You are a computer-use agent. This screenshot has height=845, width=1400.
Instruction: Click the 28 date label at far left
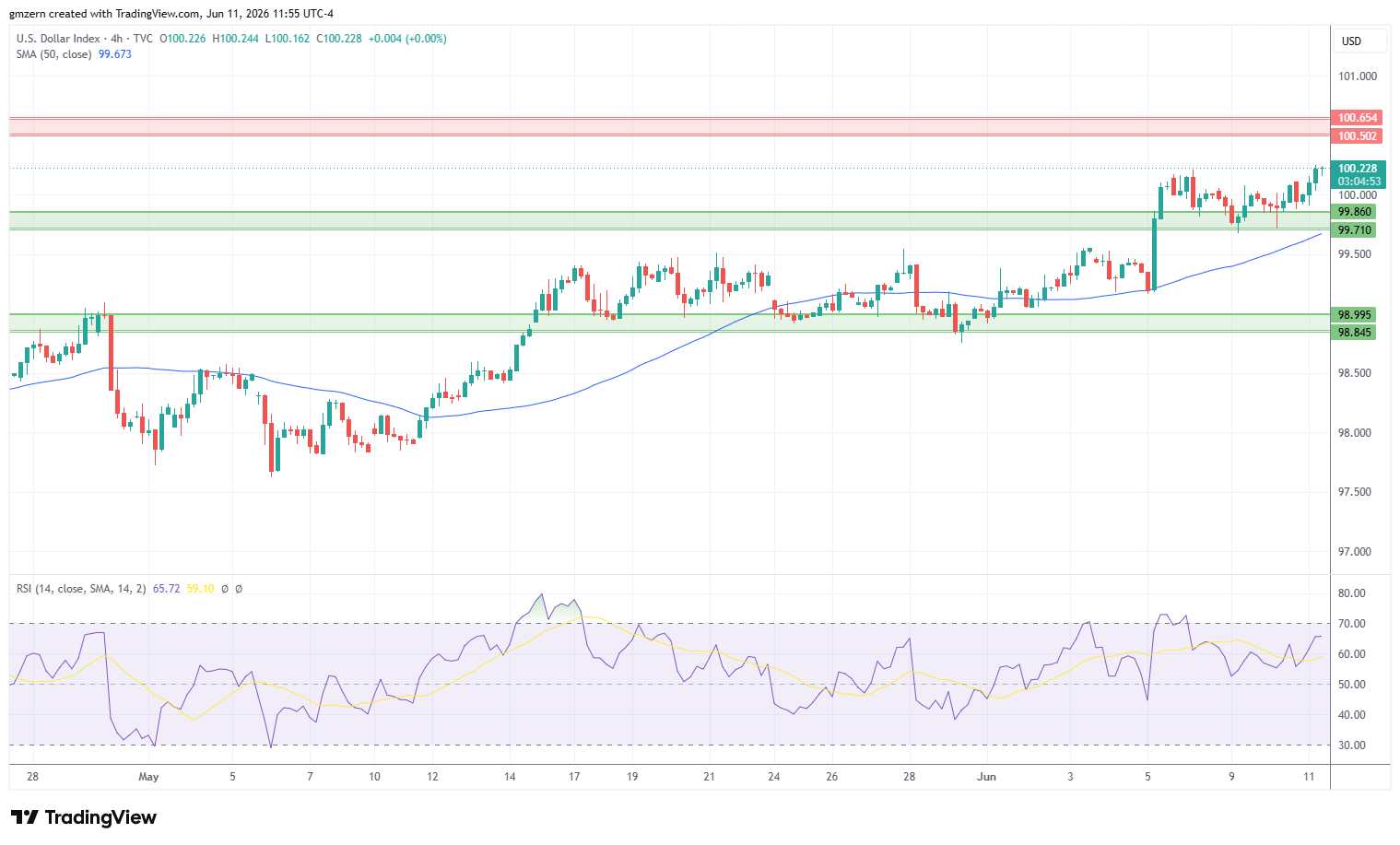(33, 777)
